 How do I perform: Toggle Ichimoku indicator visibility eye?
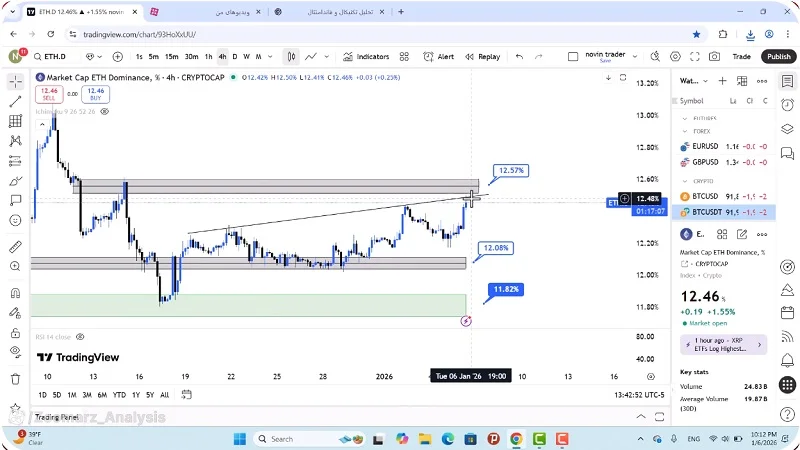pos(104,111)
